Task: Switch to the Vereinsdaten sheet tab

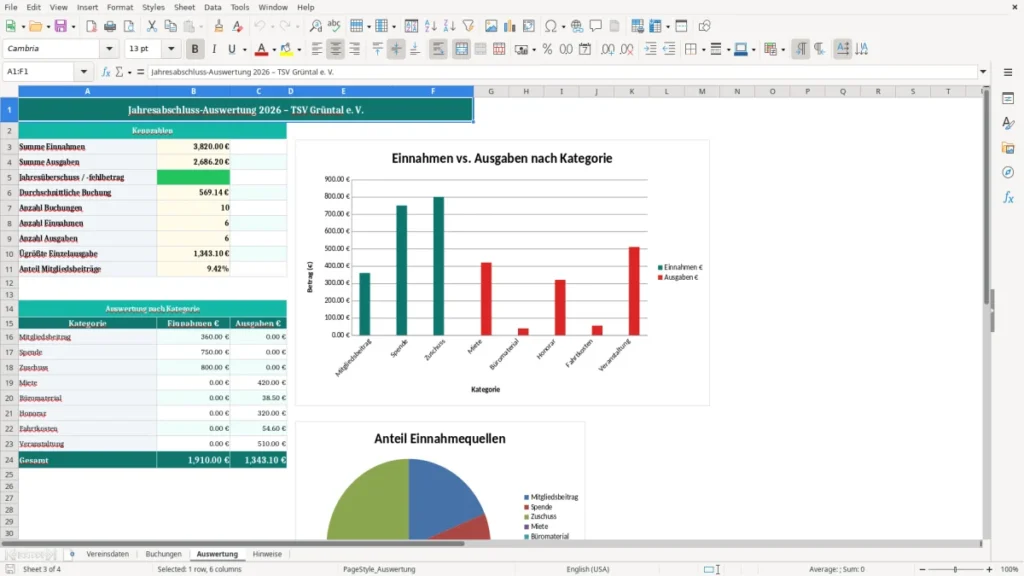Action: pos(108,554)
